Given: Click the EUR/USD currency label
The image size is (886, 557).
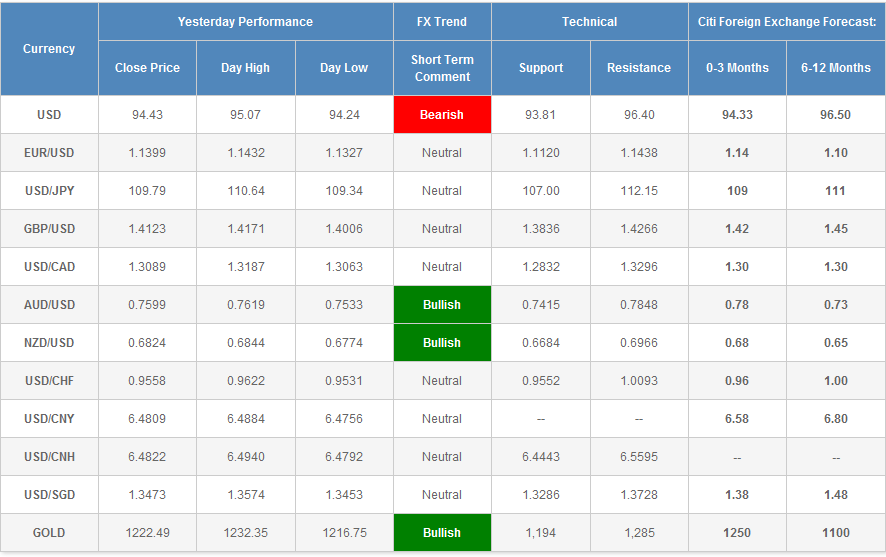Looking at the screenshot, I should click(x=49, y=153).
